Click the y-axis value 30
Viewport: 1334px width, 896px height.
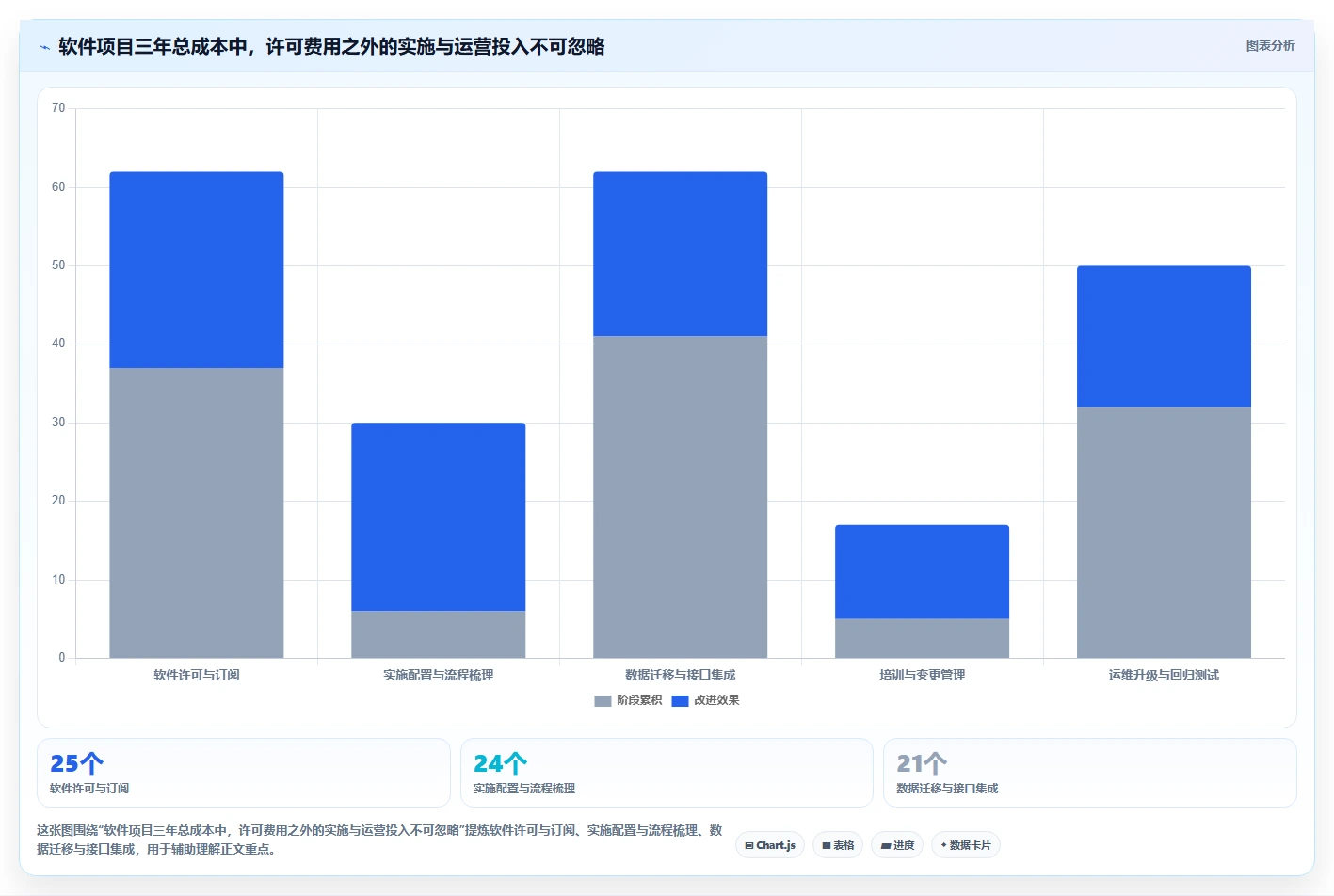click(58, 423)
